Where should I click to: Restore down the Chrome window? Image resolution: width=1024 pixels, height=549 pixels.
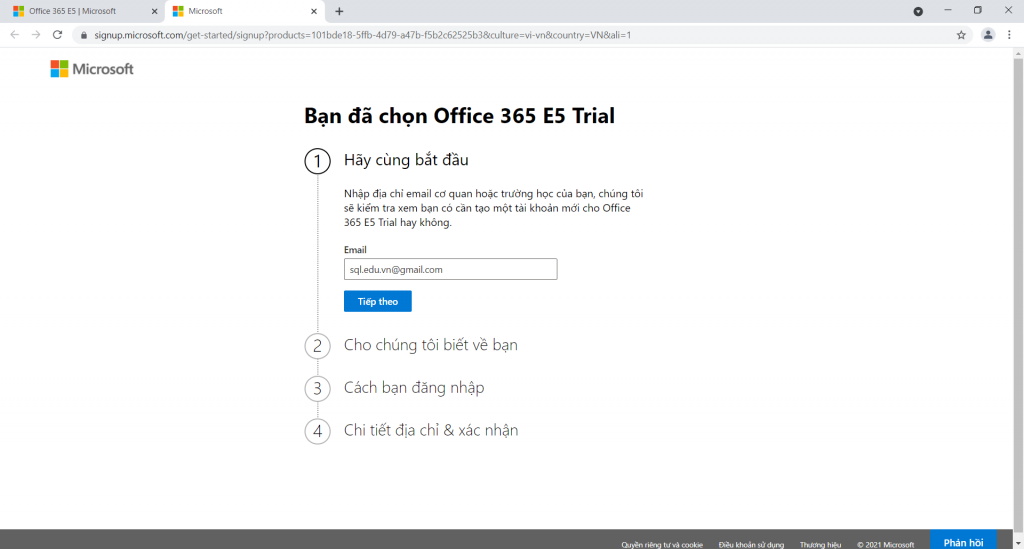coord(978,10)
